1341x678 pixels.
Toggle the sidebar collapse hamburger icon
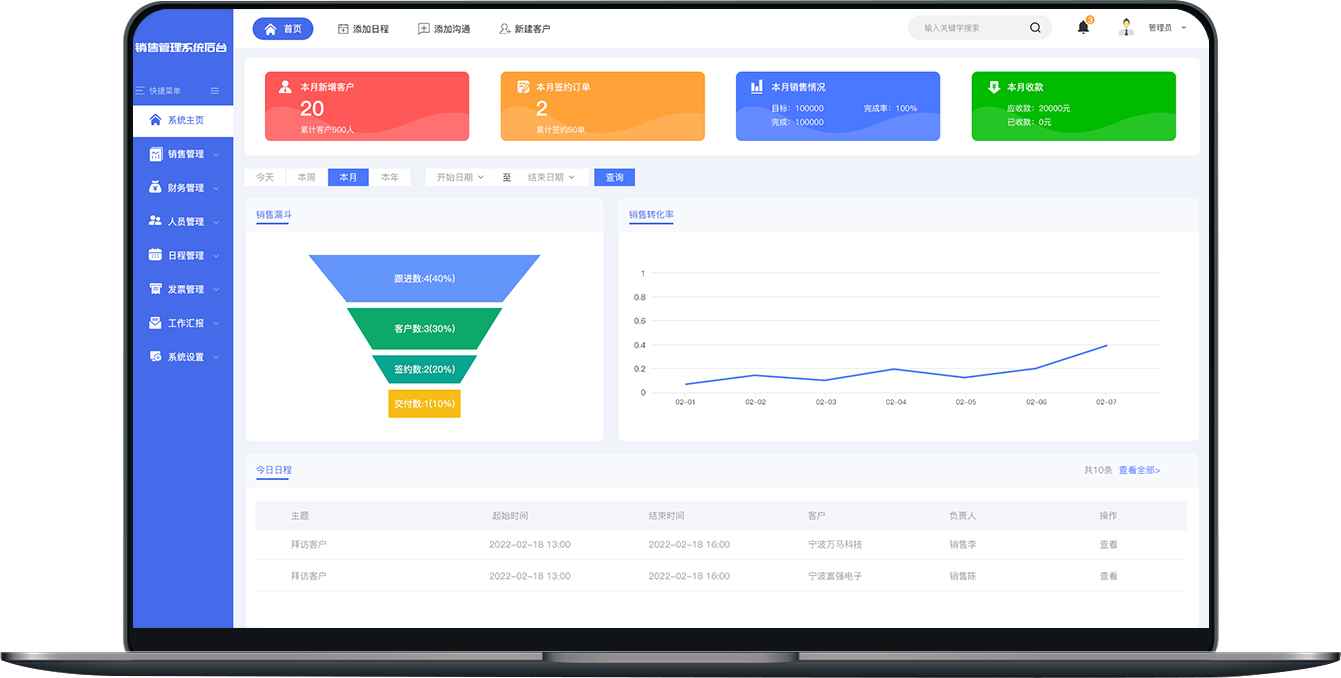215,91
